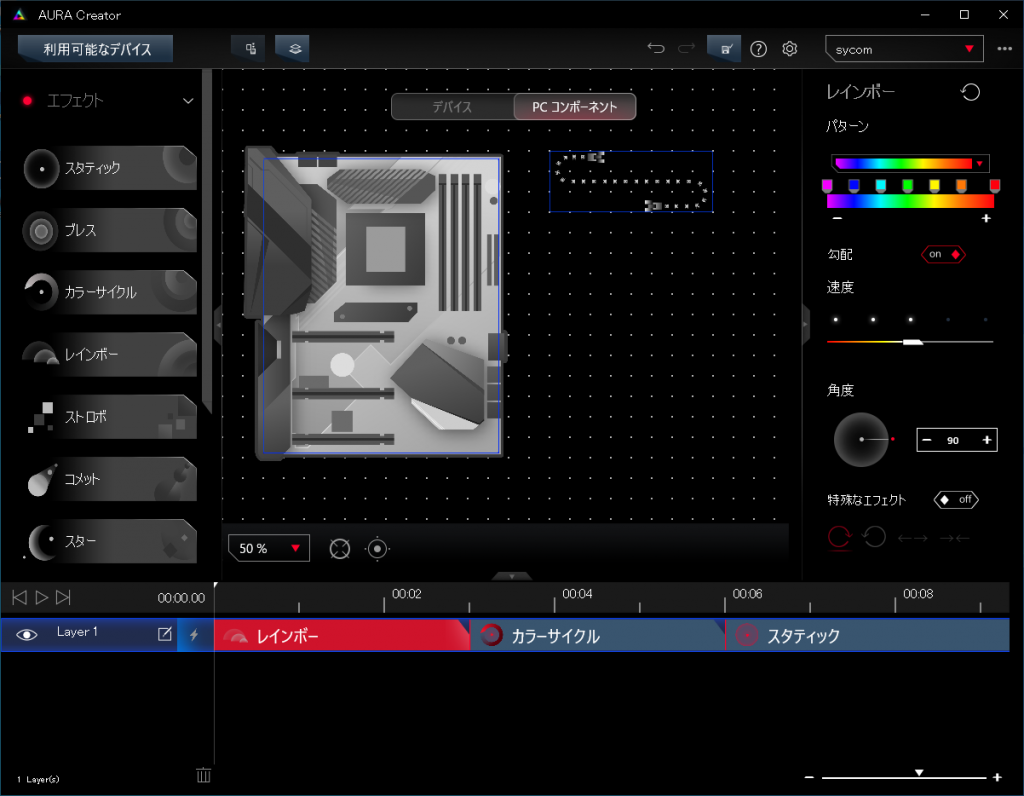Image resolution: width=1024 pixels, height=796 pixels.
Task: Open the help question mark icon
Action: (x=758, y=49)
